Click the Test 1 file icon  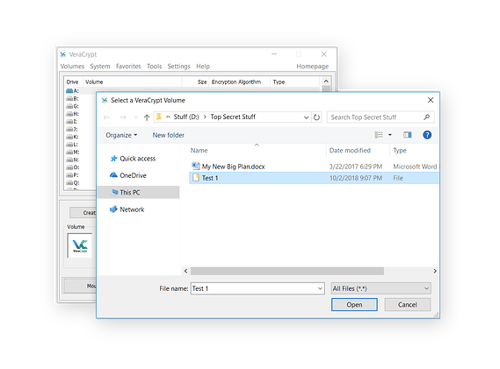coord(196,178)
